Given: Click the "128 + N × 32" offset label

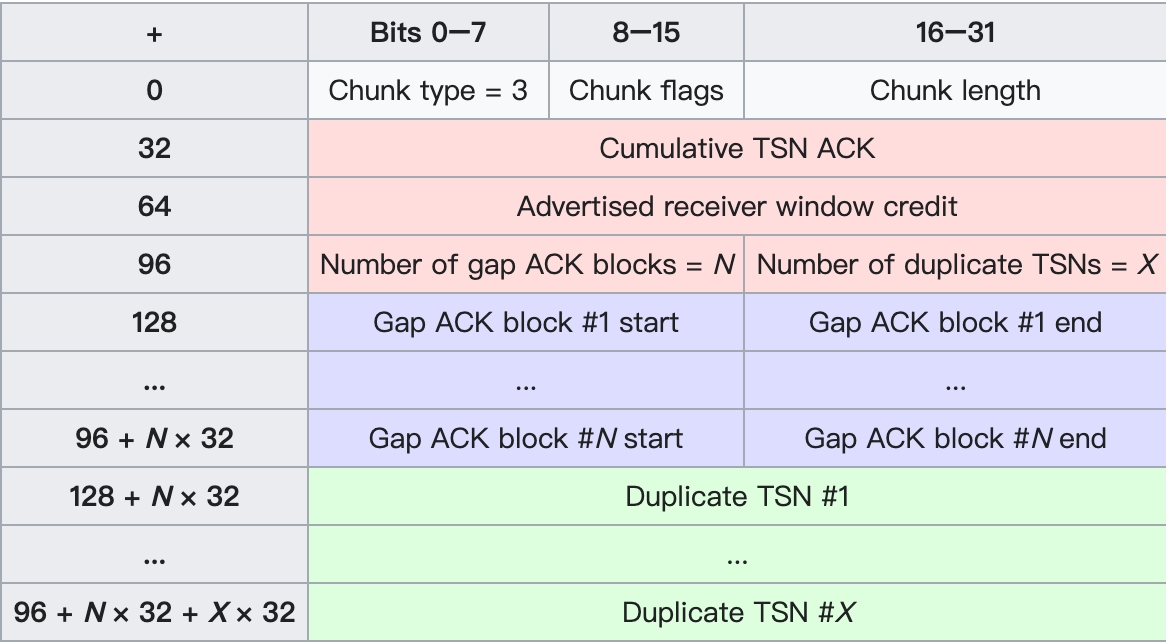Looking at the screenshot, I should tap(154, 497).
